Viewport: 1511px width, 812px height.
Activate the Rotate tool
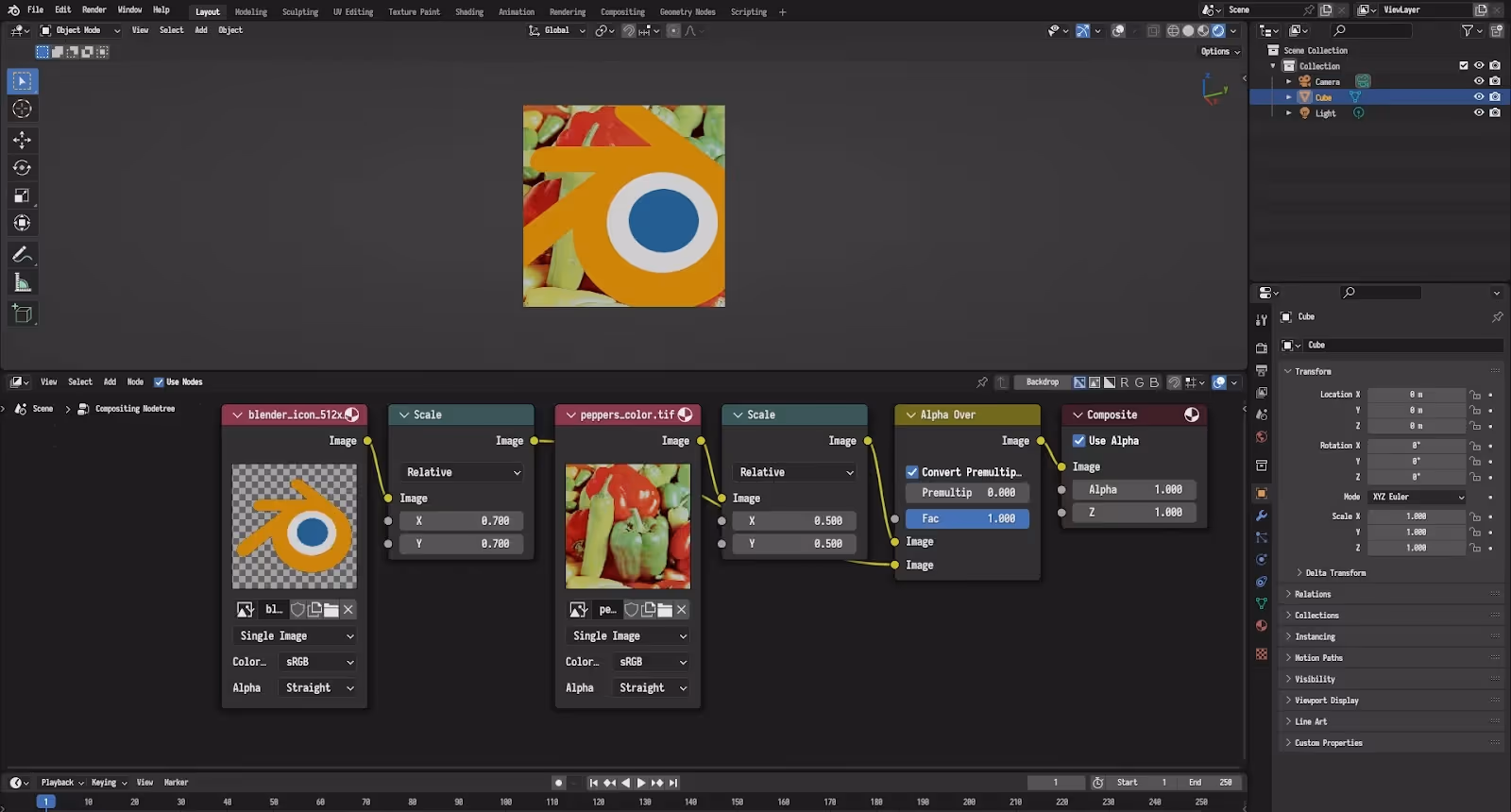point(23,168)
